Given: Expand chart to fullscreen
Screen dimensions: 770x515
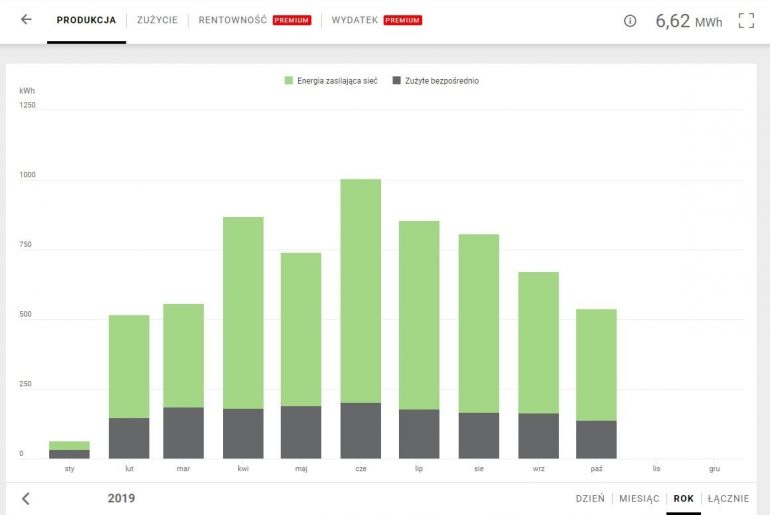Looking at the screenshot, I should [746, 20].
